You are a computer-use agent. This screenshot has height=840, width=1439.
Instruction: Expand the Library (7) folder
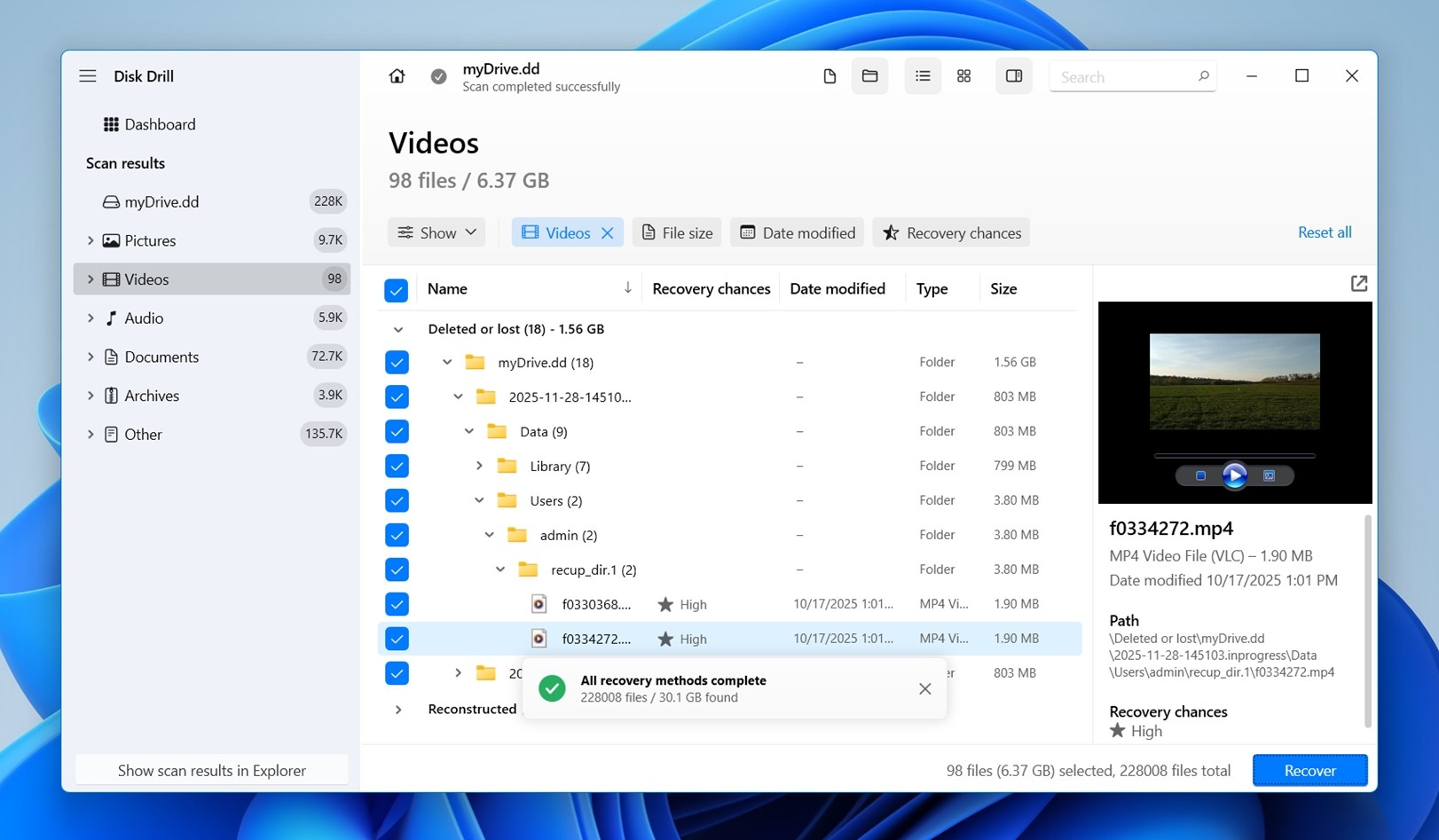pyautogui.click(x=479, y=466)
